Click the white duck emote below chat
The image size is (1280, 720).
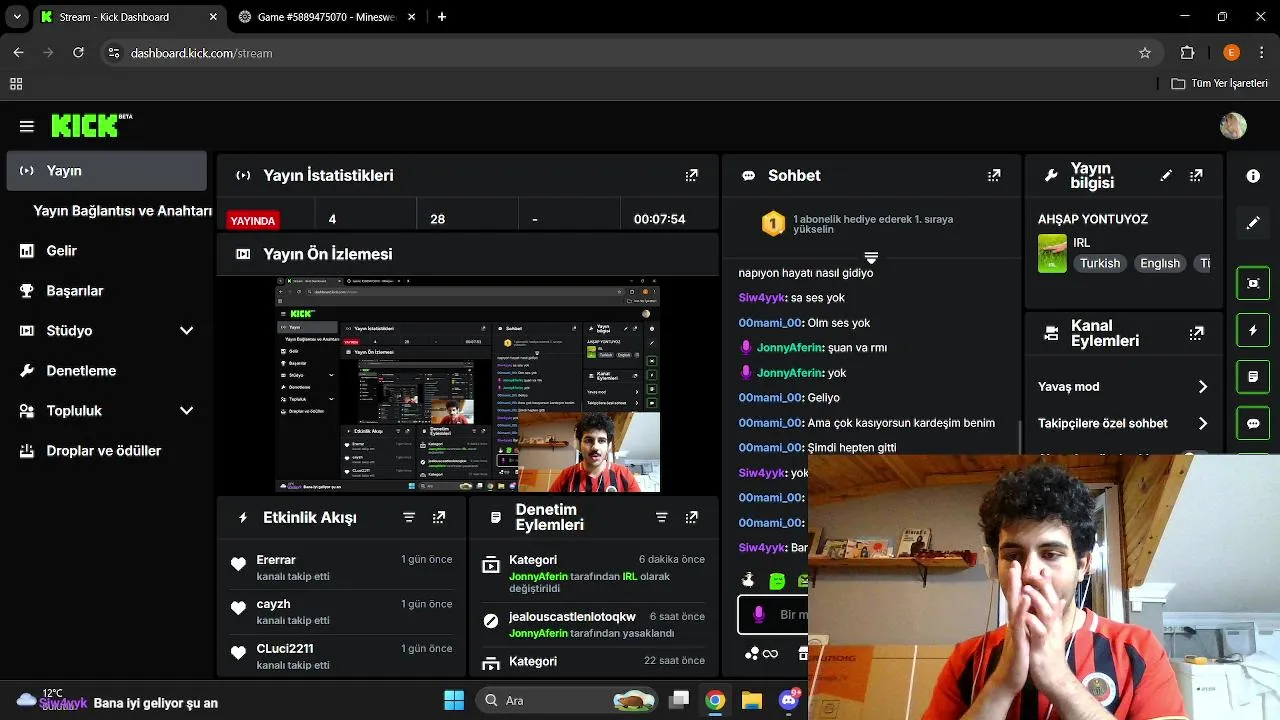(x=748, y=580)
